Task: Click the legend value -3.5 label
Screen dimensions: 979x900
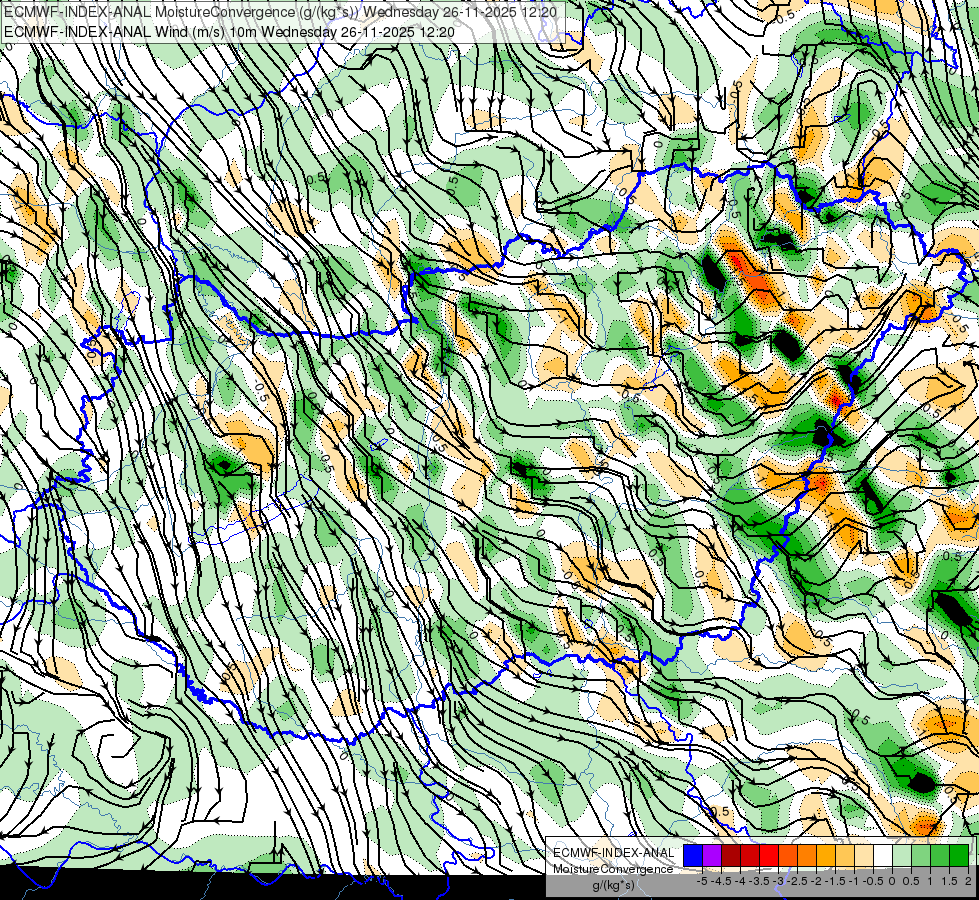Action: (x=759, y=881)
